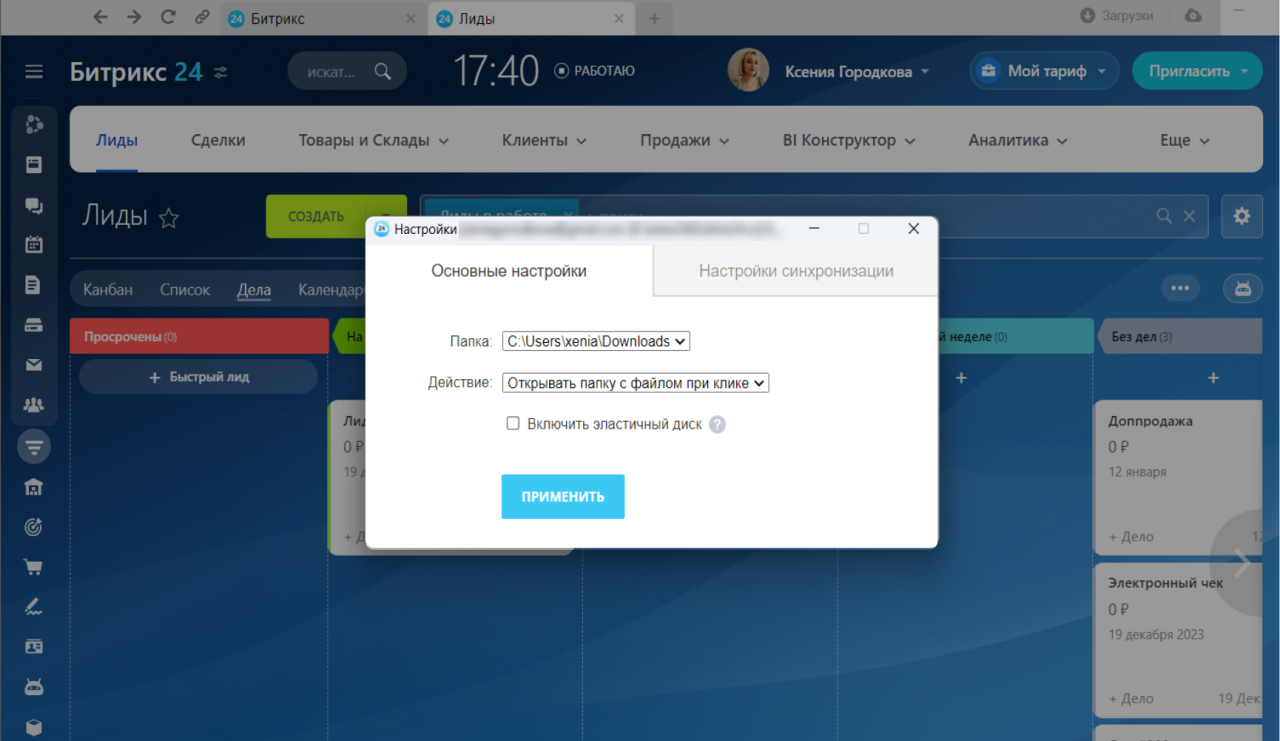Click the next arrow on kanban right edge
The image size is (1280, 741).
click(x=1243, y=563)
